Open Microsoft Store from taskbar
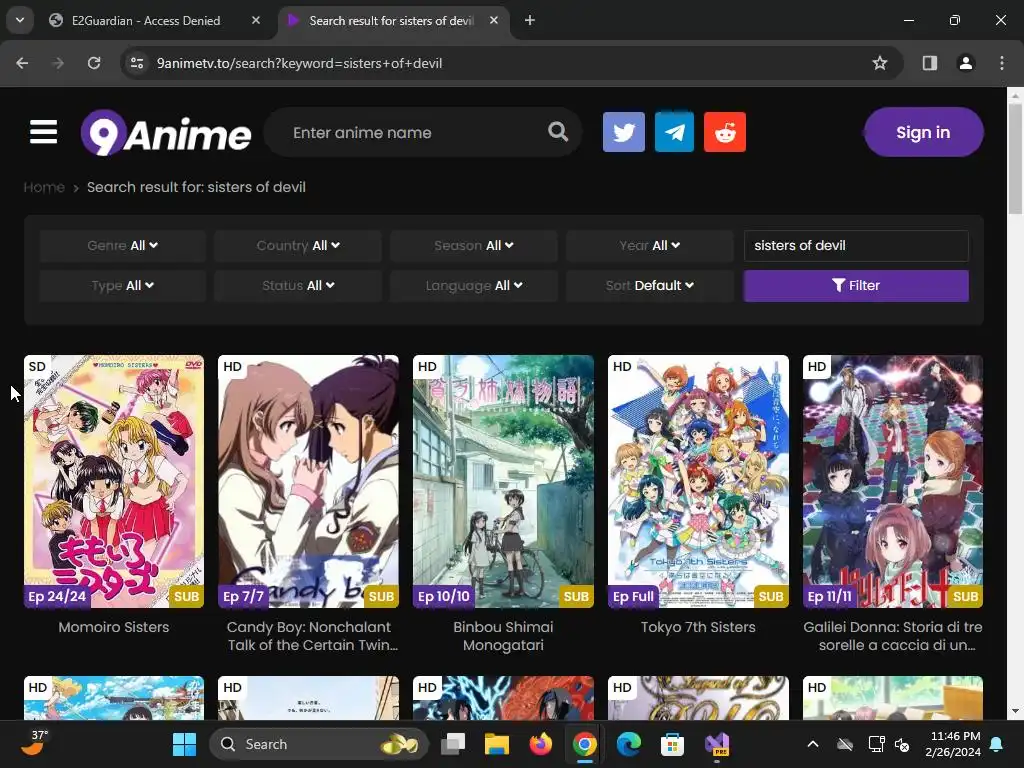The height and width of the screenshot is (768, 1024). coord(672,744)
